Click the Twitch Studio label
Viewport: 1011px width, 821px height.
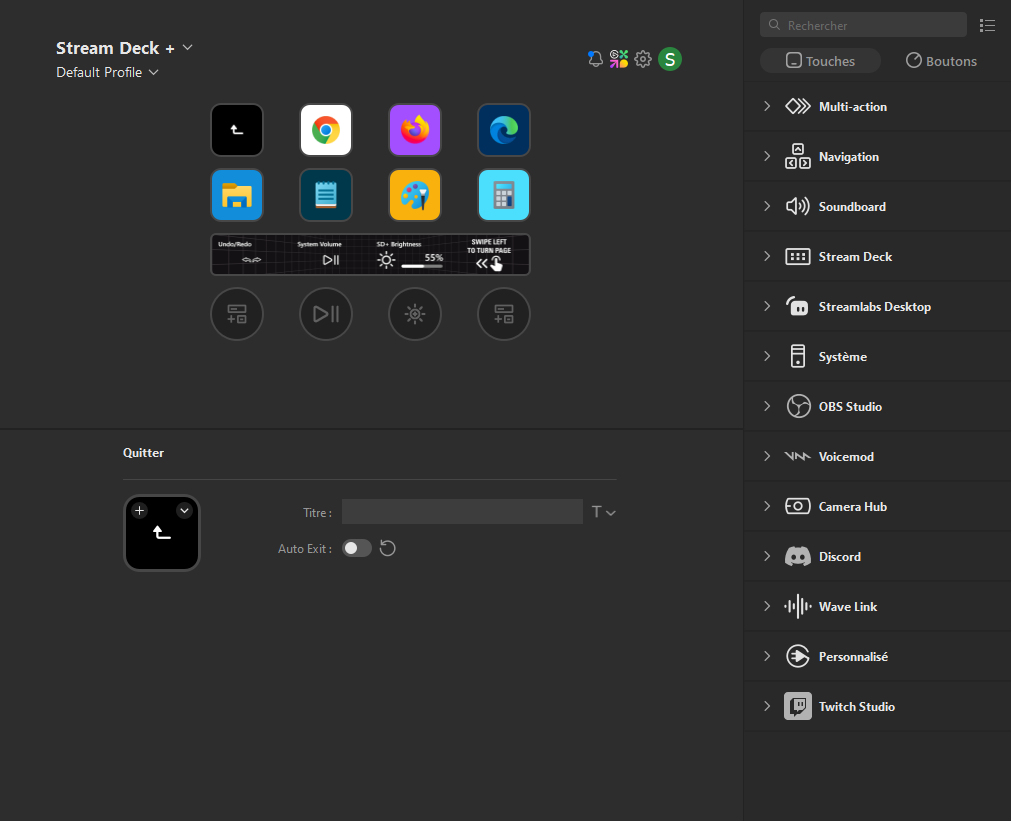click(856, 706)
